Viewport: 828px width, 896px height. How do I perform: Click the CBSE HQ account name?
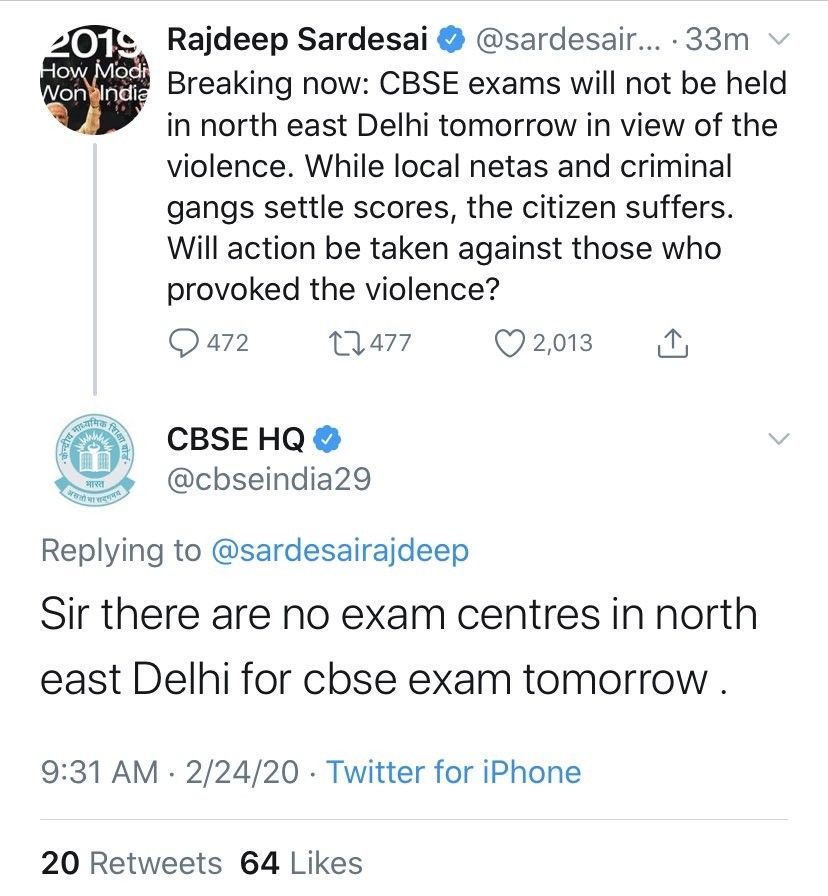click(236, 438)
